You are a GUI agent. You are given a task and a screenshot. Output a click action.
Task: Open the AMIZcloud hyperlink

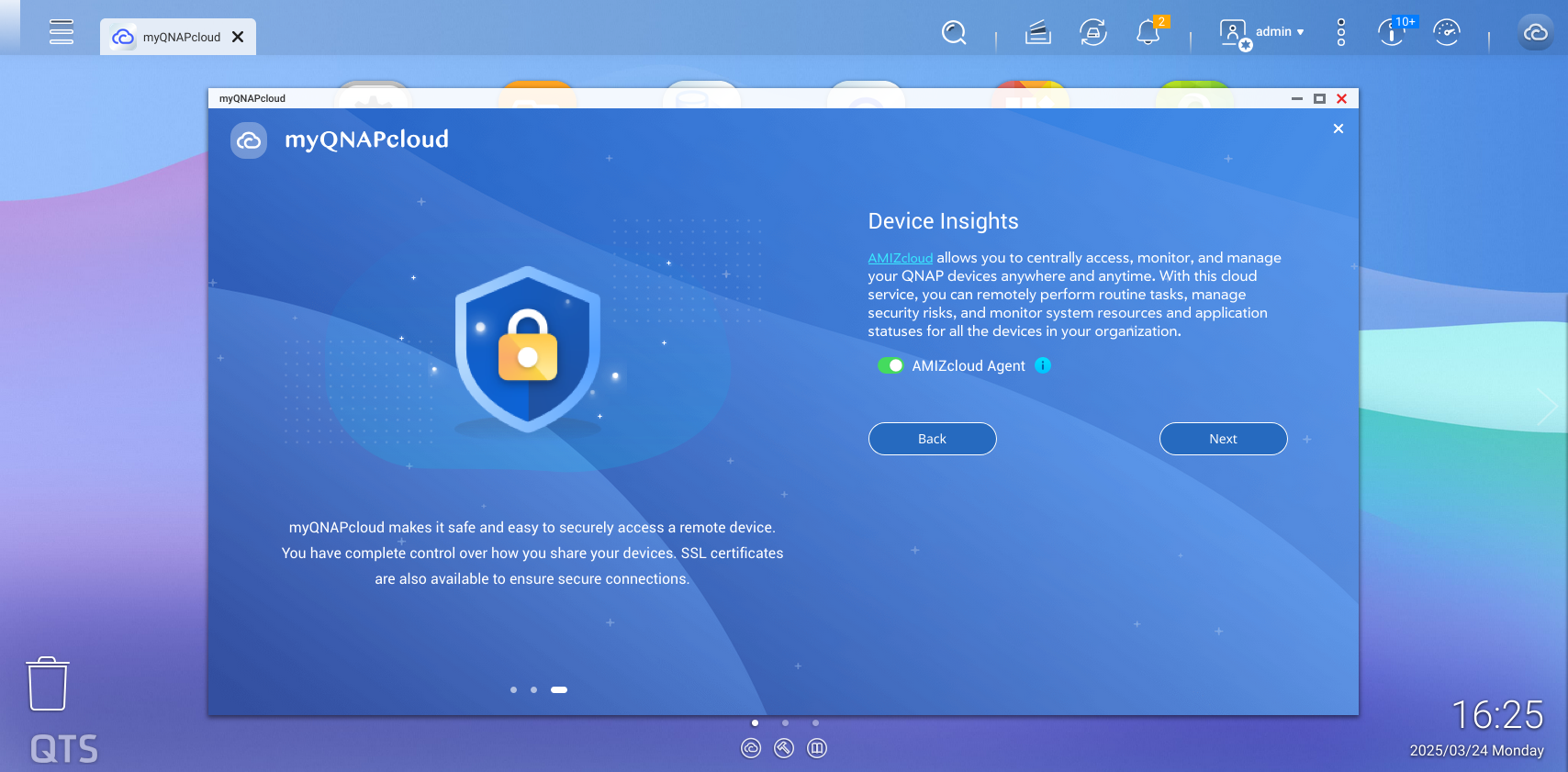(x=900, y=258)
